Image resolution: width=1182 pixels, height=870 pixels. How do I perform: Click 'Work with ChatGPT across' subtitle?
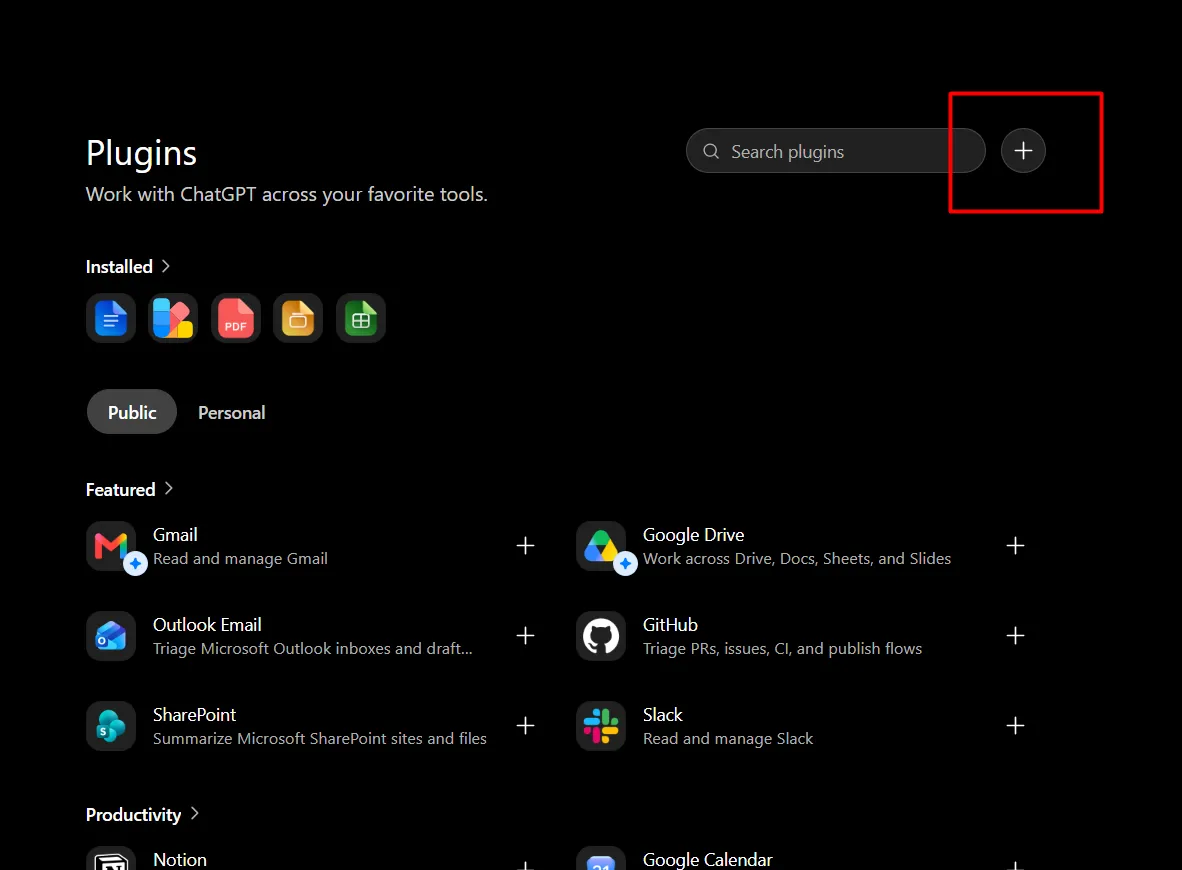(x=286, y=195)
